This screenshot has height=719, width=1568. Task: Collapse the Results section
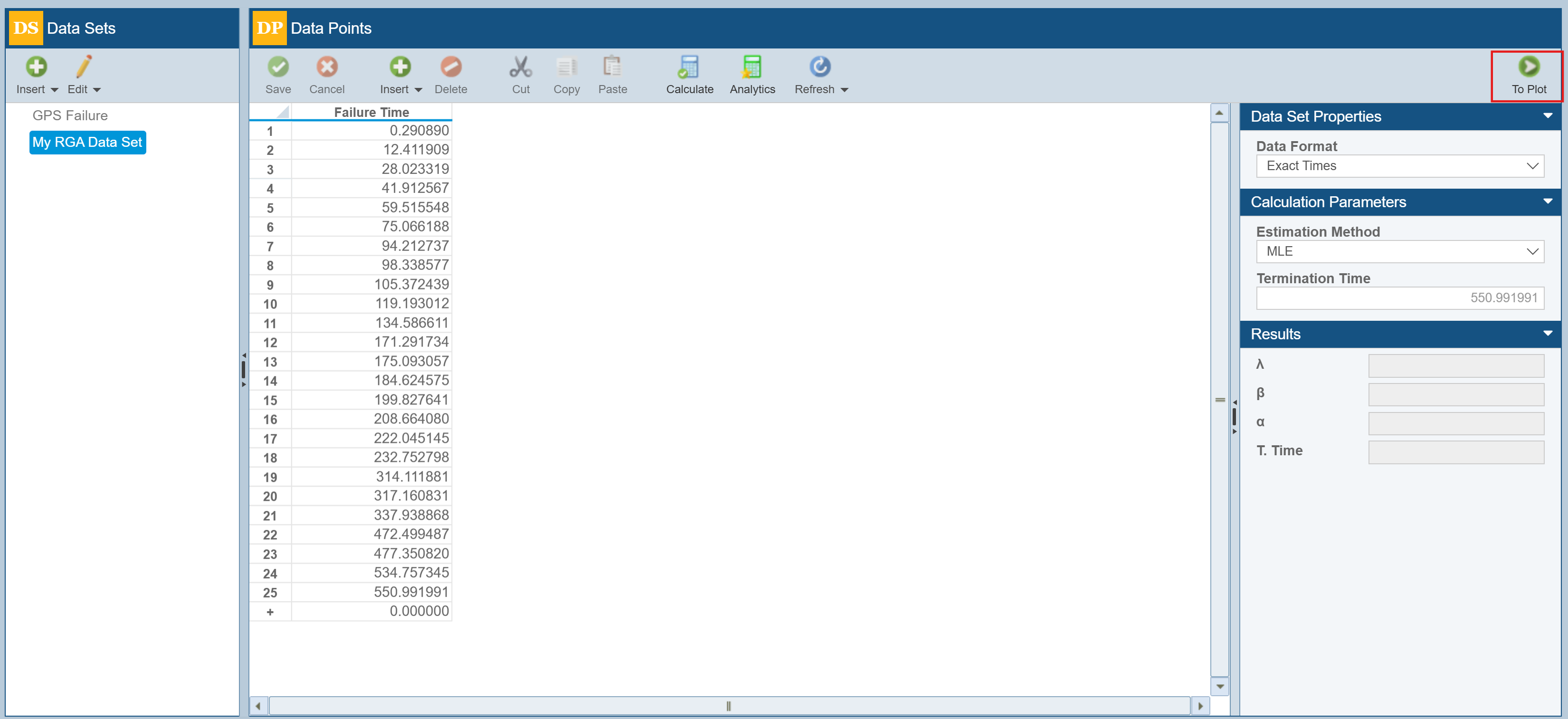pyautogui.click(x=1547, y=334)
